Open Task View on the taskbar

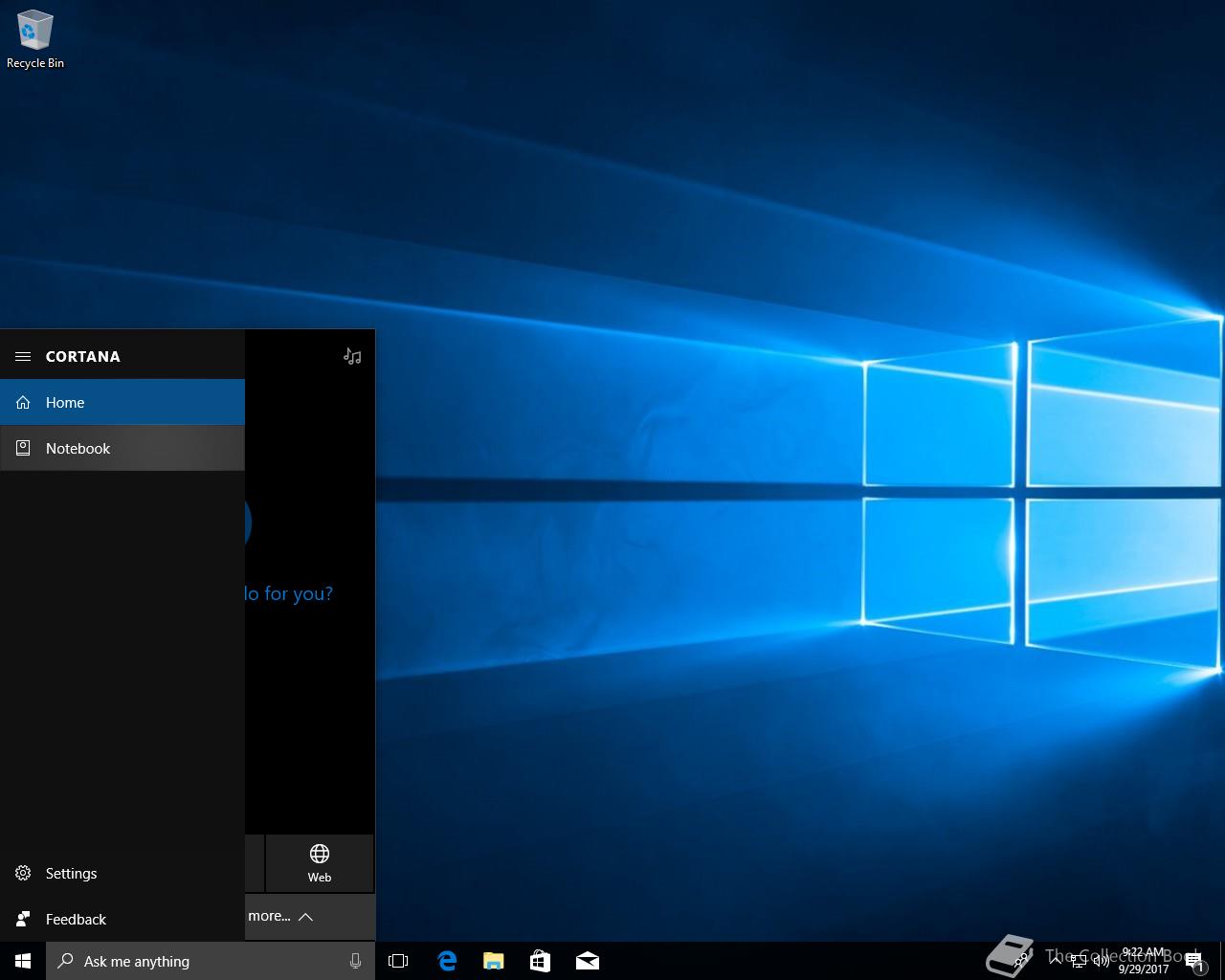[398, 961]
